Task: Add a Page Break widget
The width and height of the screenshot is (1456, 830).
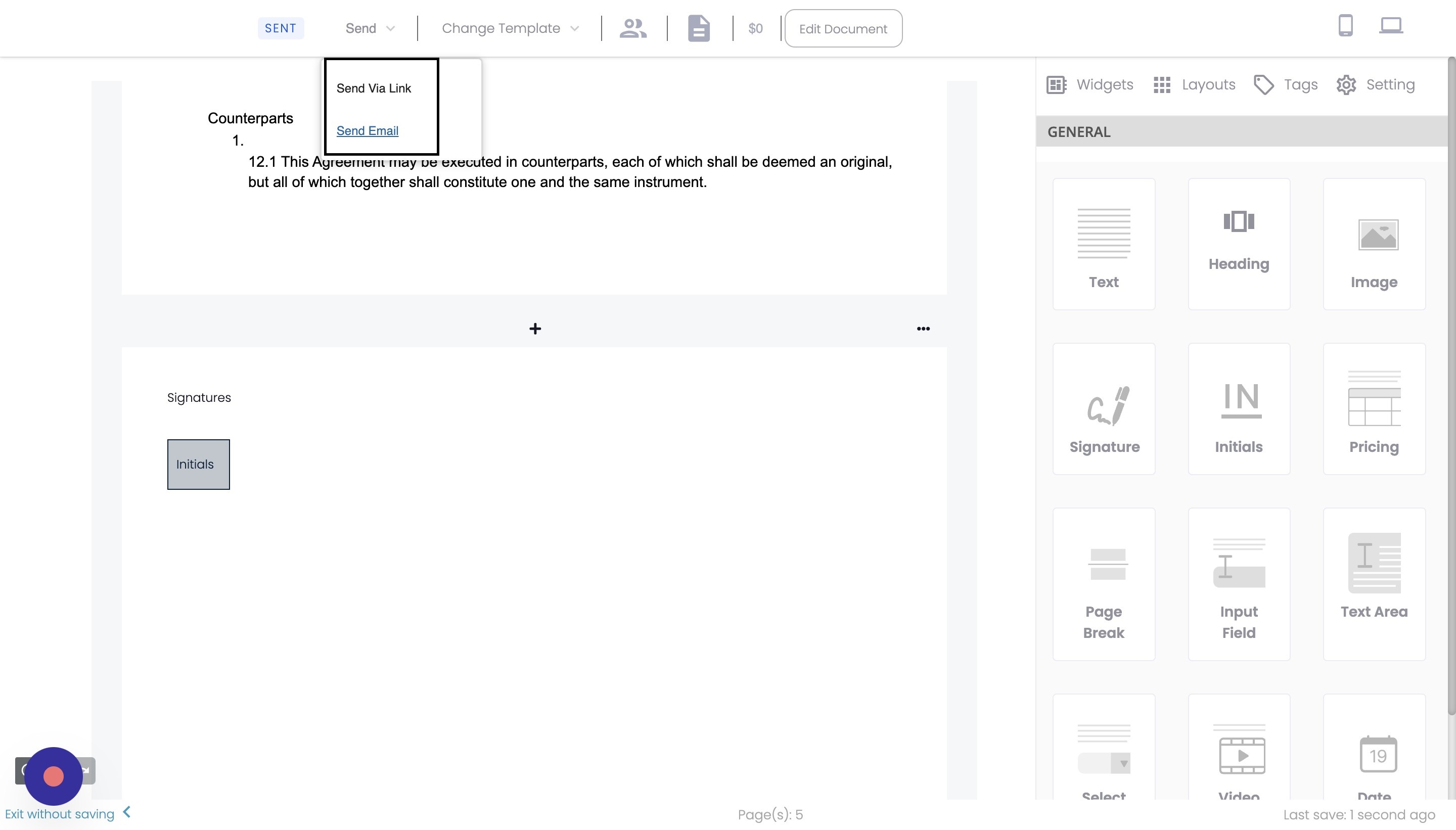Action: (x=1104, y=584)
